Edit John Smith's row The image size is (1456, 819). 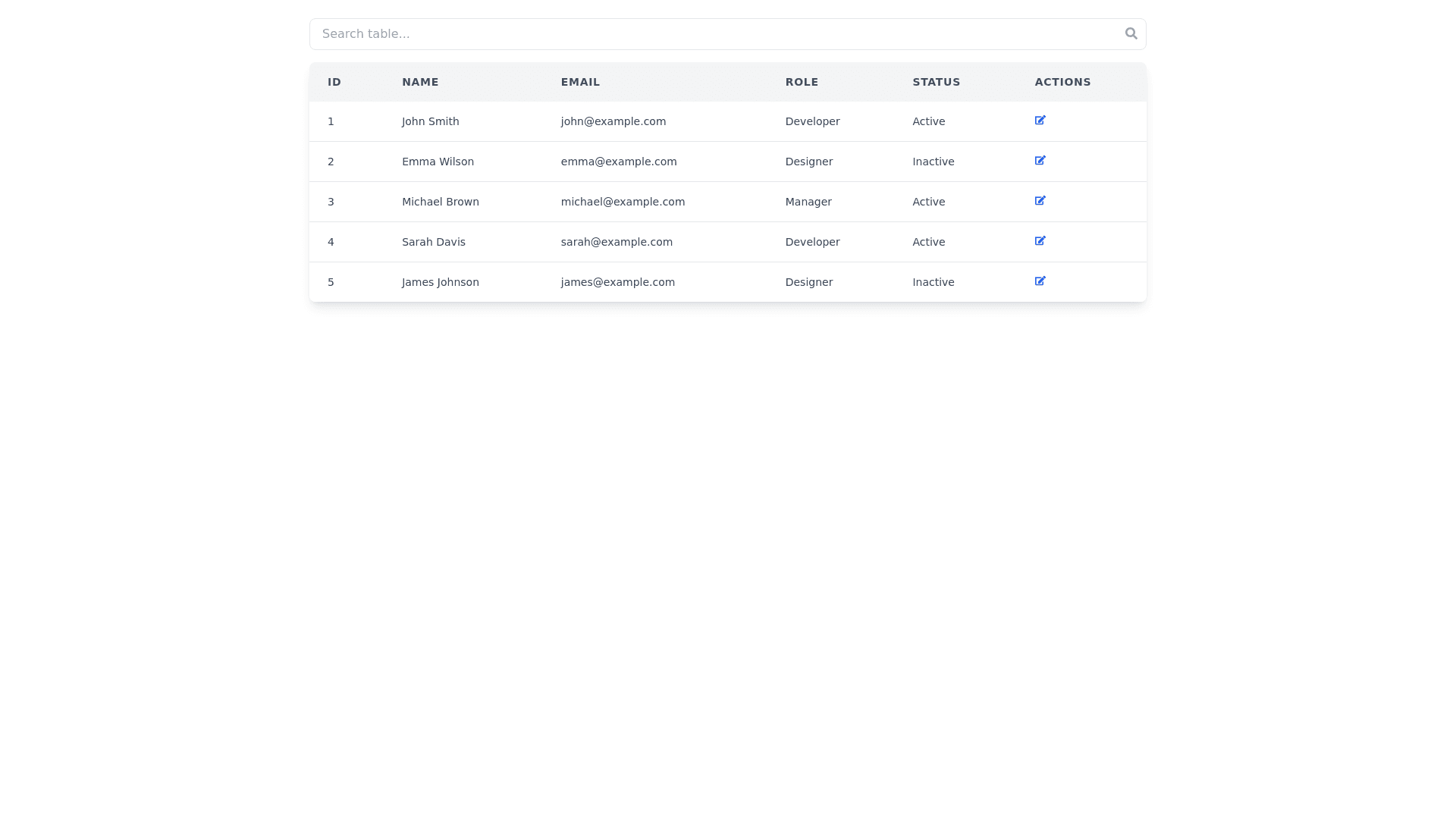[1040, 121]
